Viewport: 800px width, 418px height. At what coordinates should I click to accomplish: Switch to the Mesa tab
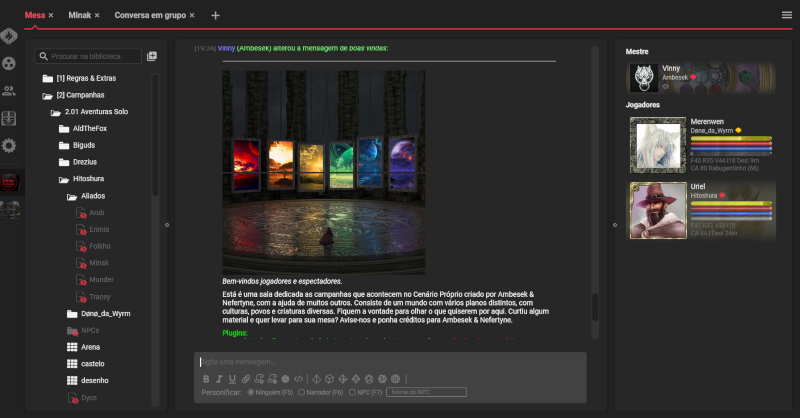[x=35, y=15]
